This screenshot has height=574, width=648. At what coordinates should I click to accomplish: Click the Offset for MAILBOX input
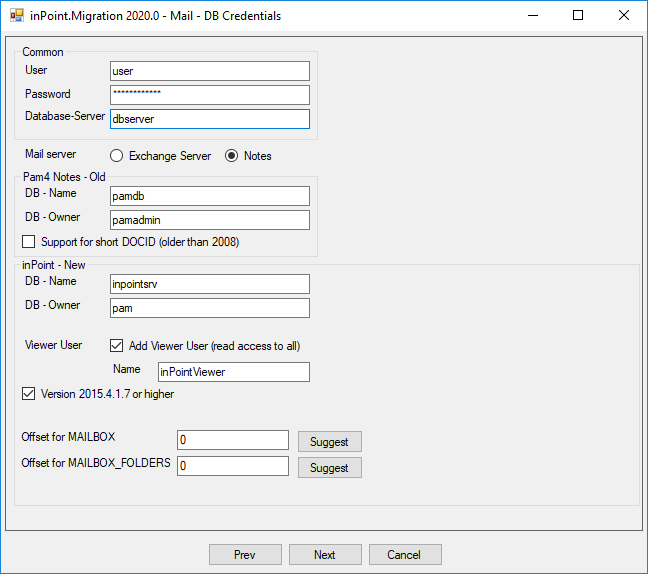pos(232,441)
